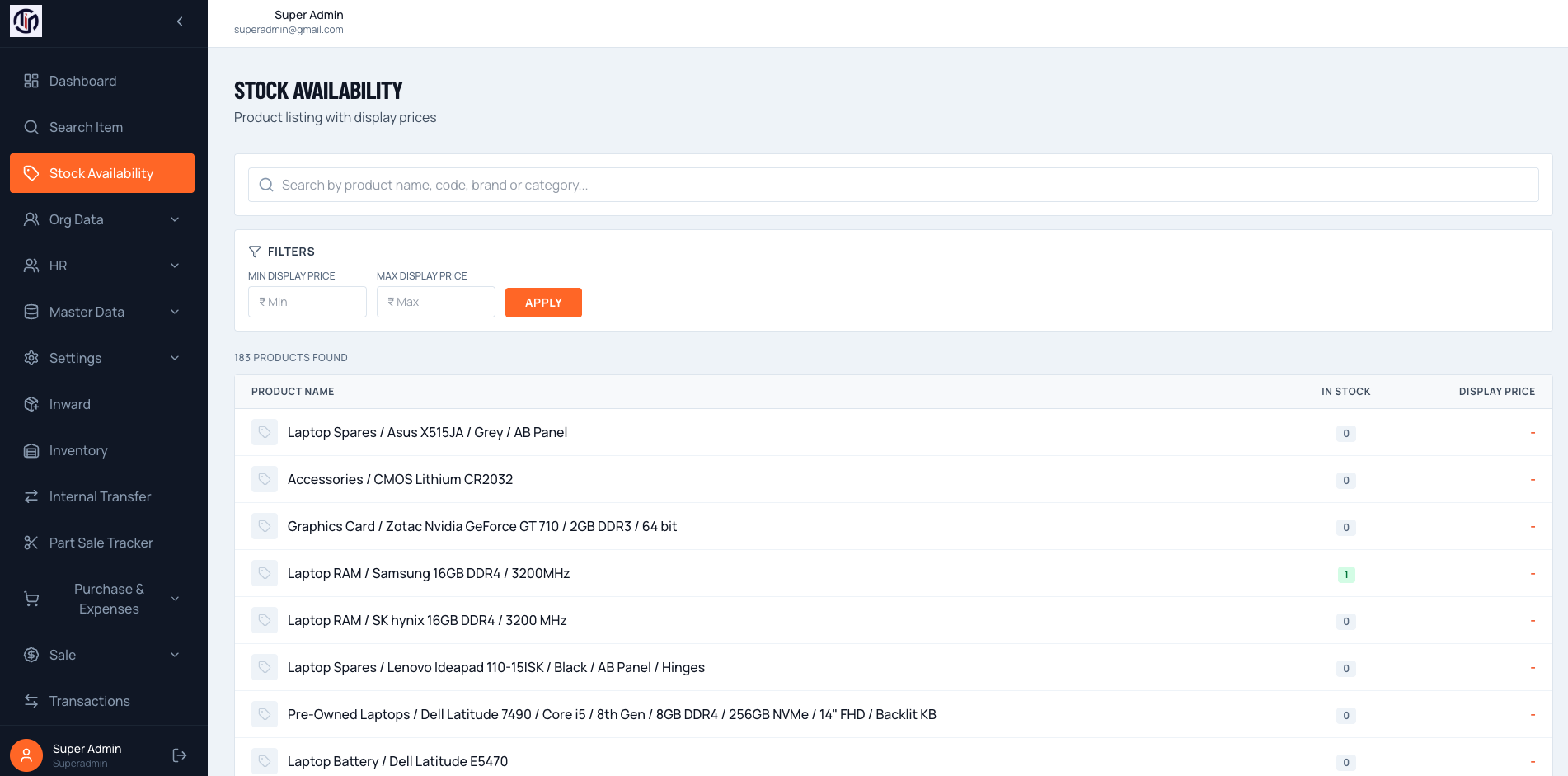Click the orange user avatar at the bottom
The height and width of the screenshot is (776, 1568).
(26, 755)
